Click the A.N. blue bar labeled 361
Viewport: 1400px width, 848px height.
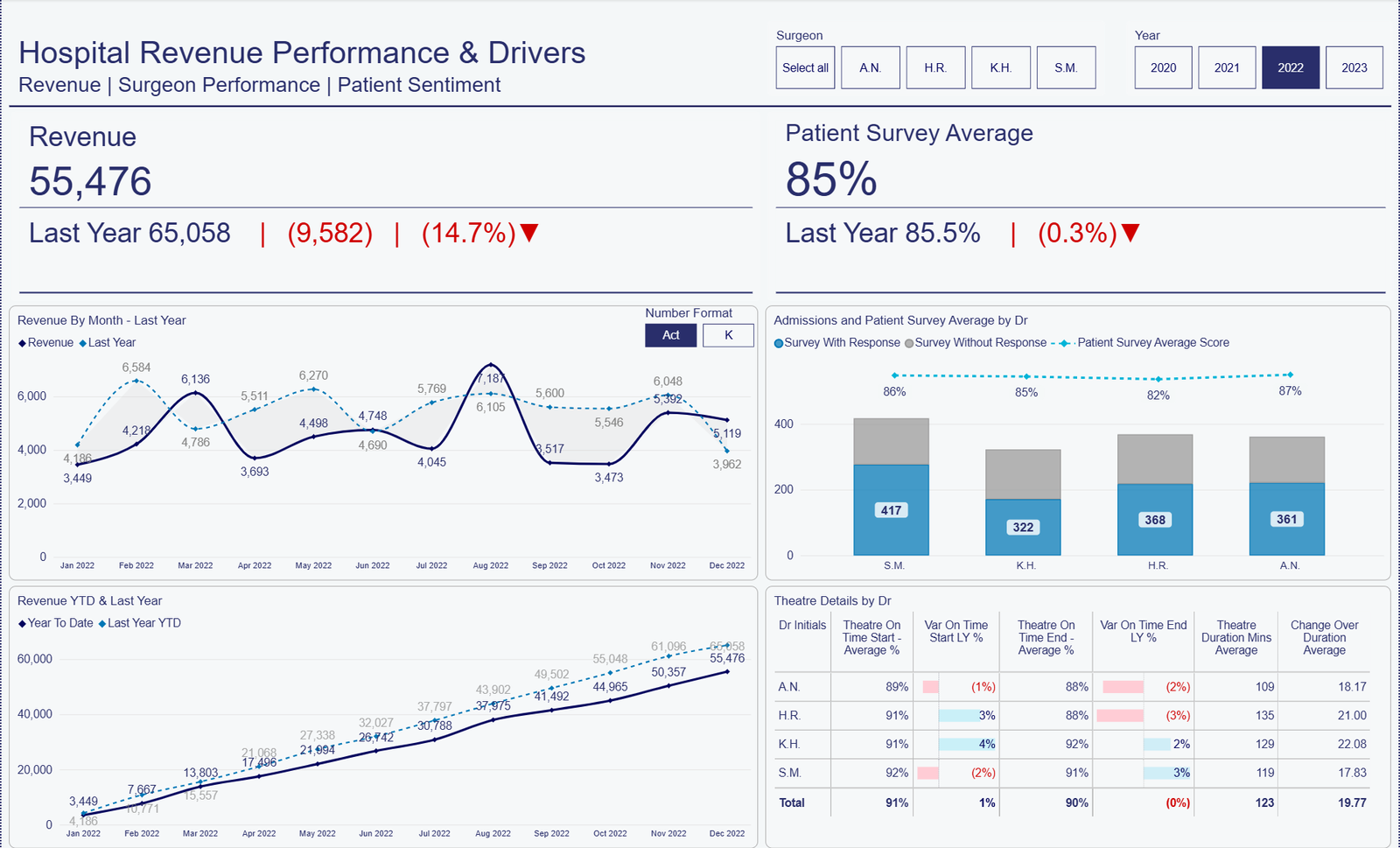(1287, 519)
